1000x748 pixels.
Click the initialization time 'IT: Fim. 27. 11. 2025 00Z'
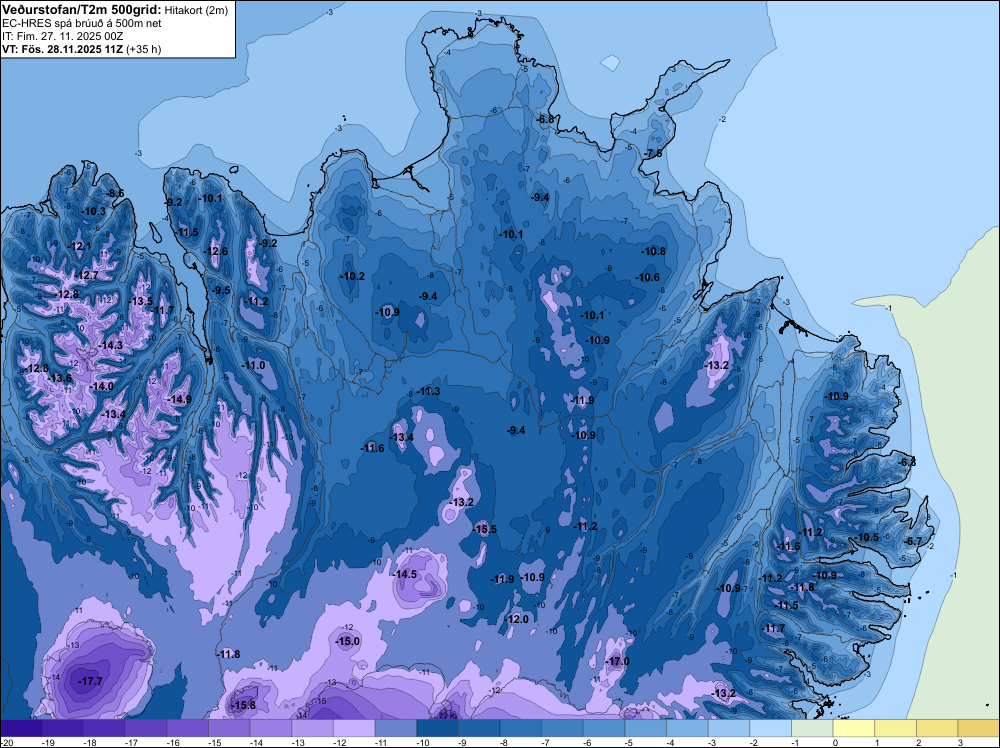point(62,36)
